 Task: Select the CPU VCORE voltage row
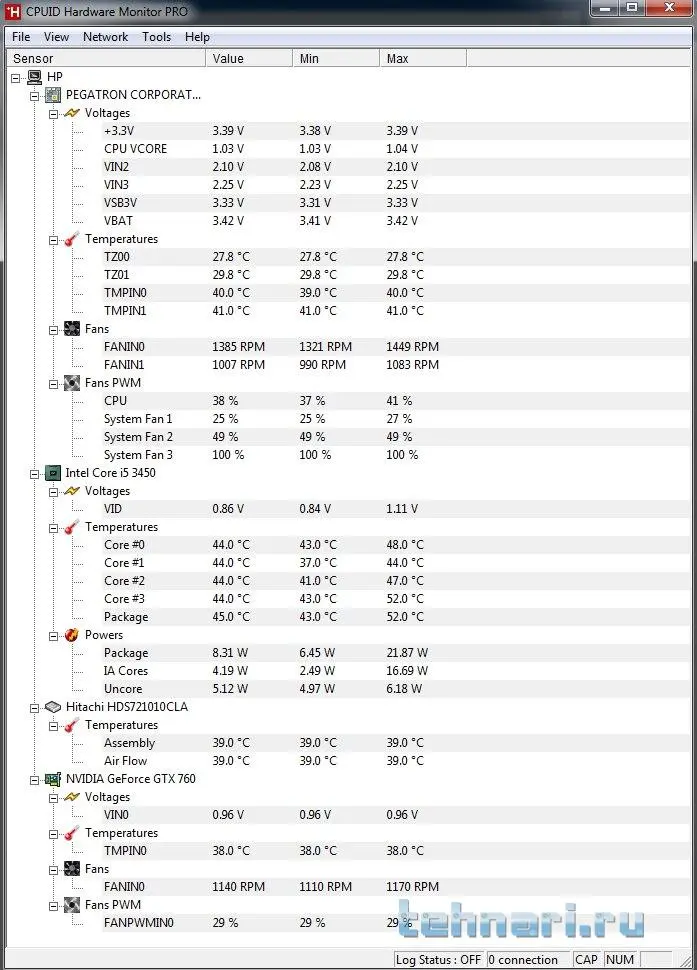[135, 149]
